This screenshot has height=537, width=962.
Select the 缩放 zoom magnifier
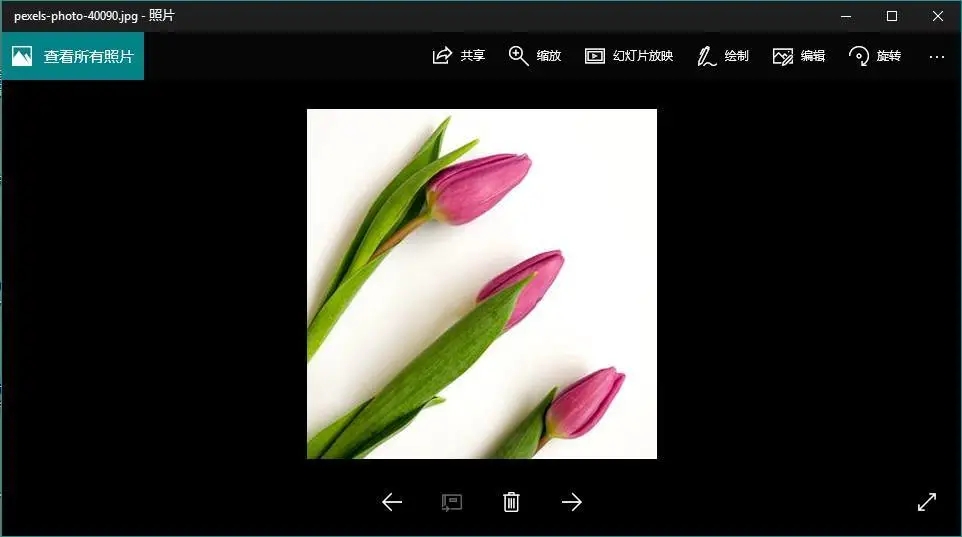point(518,56)
